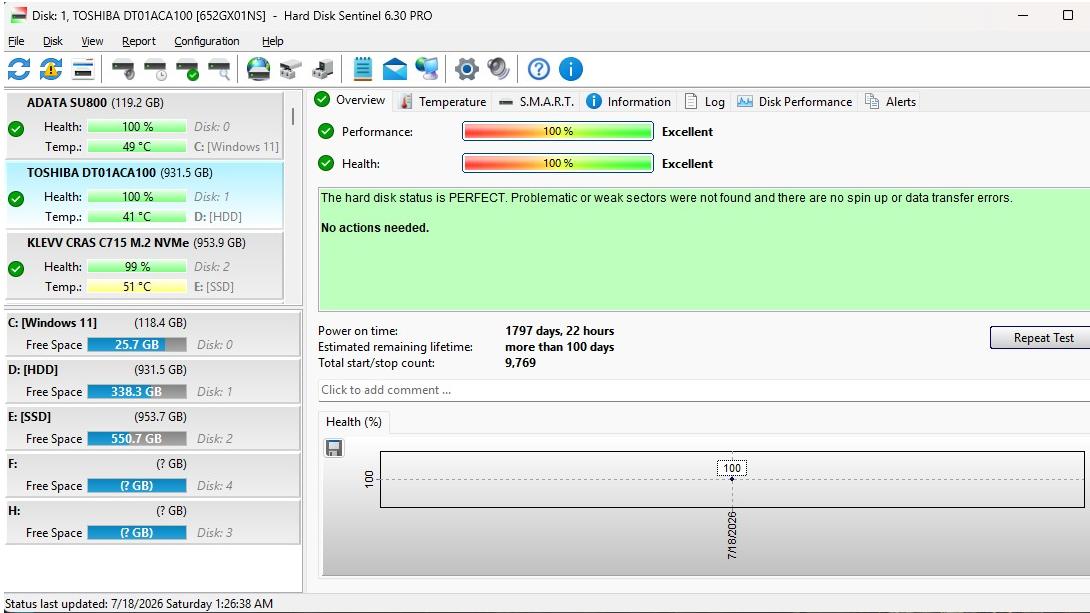This screenshot has height=613, width=1090.
Task: Select the F: partition row
Action: [152, 475]
